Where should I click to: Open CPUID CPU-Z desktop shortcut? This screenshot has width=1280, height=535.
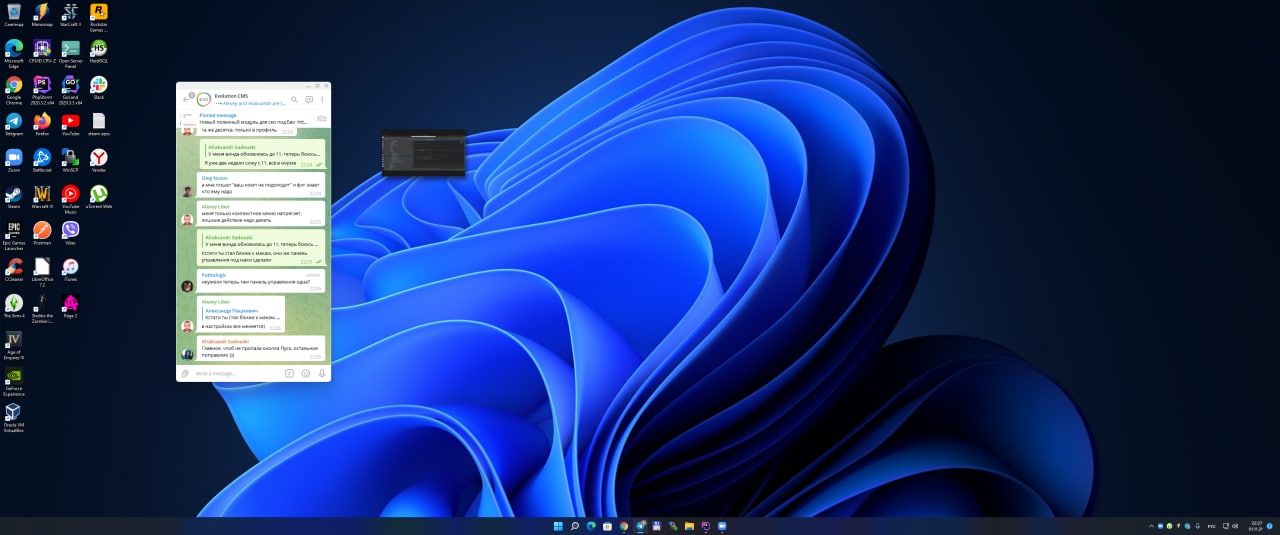tap(42, 53)
